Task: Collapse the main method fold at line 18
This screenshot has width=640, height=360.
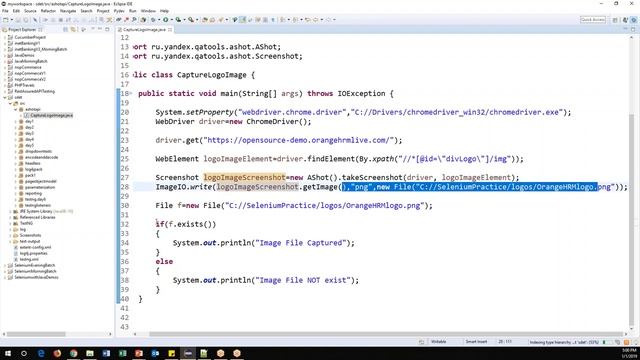Action: coord(131,93)
